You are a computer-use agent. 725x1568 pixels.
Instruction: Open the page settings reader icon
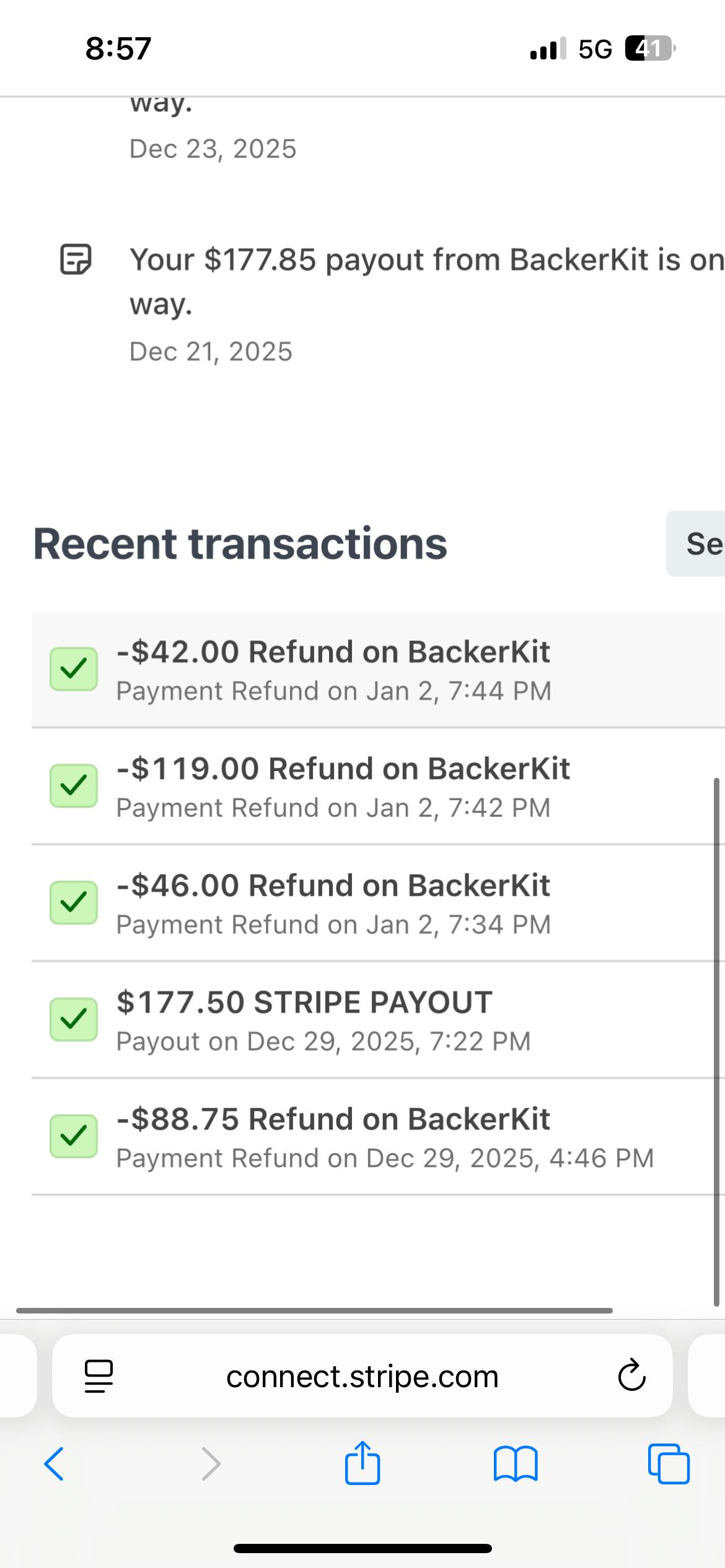(x=99, y=1376)
